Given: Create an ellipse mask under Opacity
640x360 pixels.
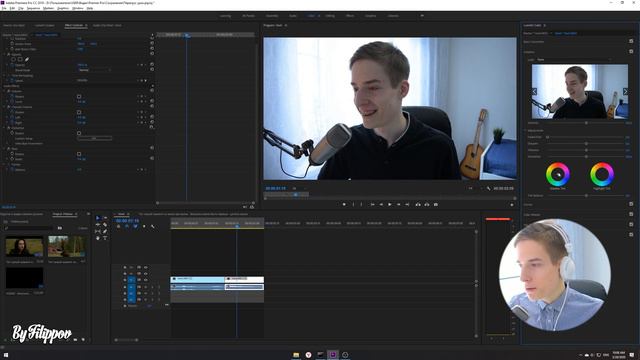Looking at the screenshot, I should (13, 59).
